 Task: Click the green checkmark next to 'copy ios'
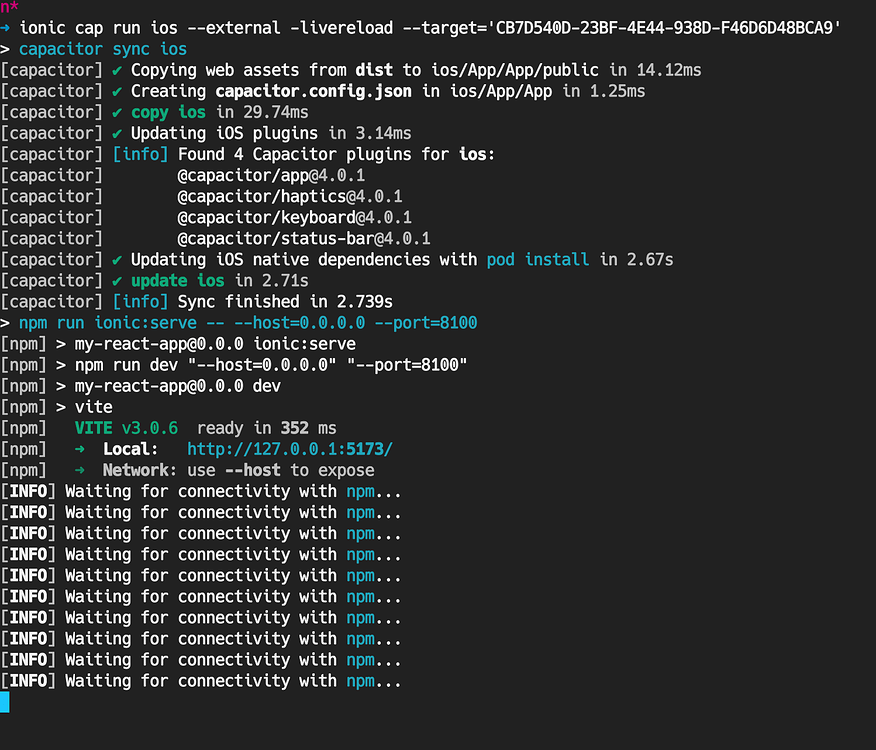click(117, 113)
